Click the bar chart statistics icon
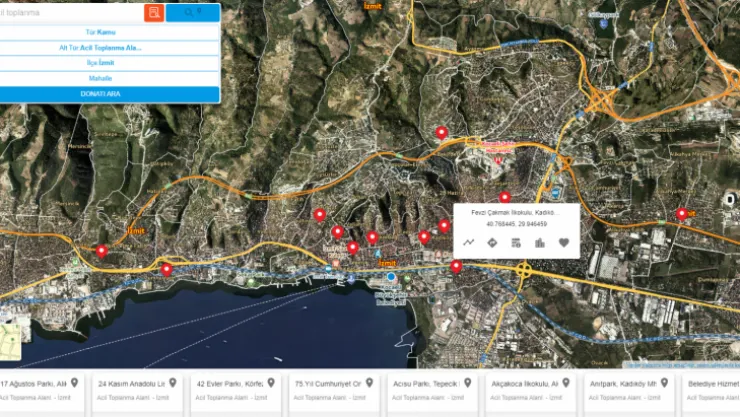The height and width of the screenshot is (417, 740). (540, 242)
